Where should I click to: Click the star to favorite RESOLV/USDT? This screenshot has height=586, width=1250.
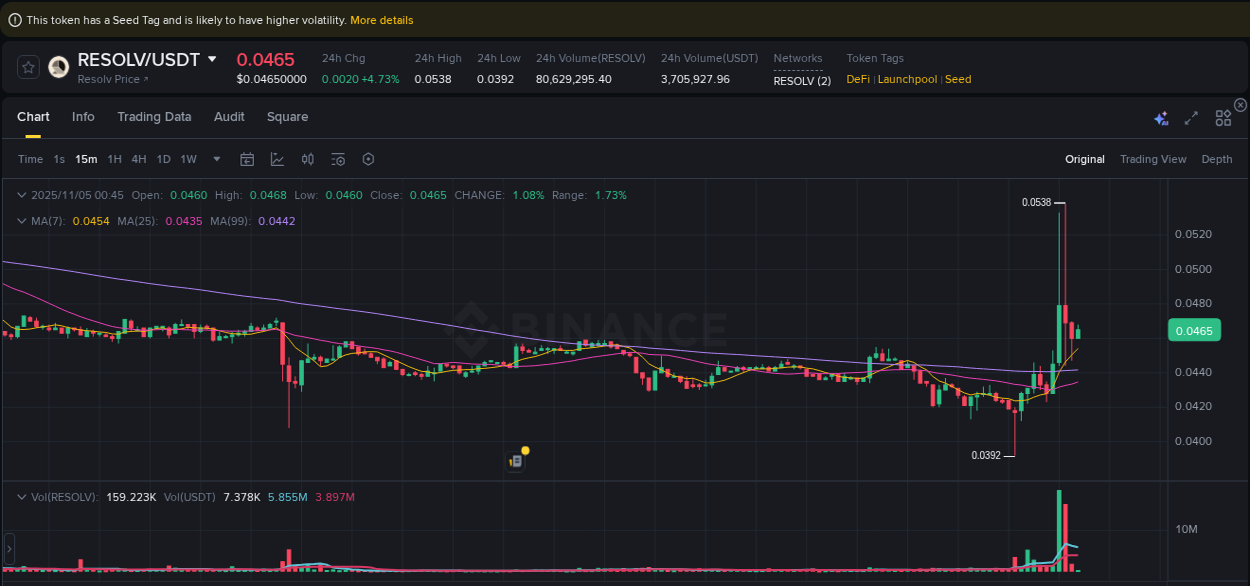coord(28,66)
